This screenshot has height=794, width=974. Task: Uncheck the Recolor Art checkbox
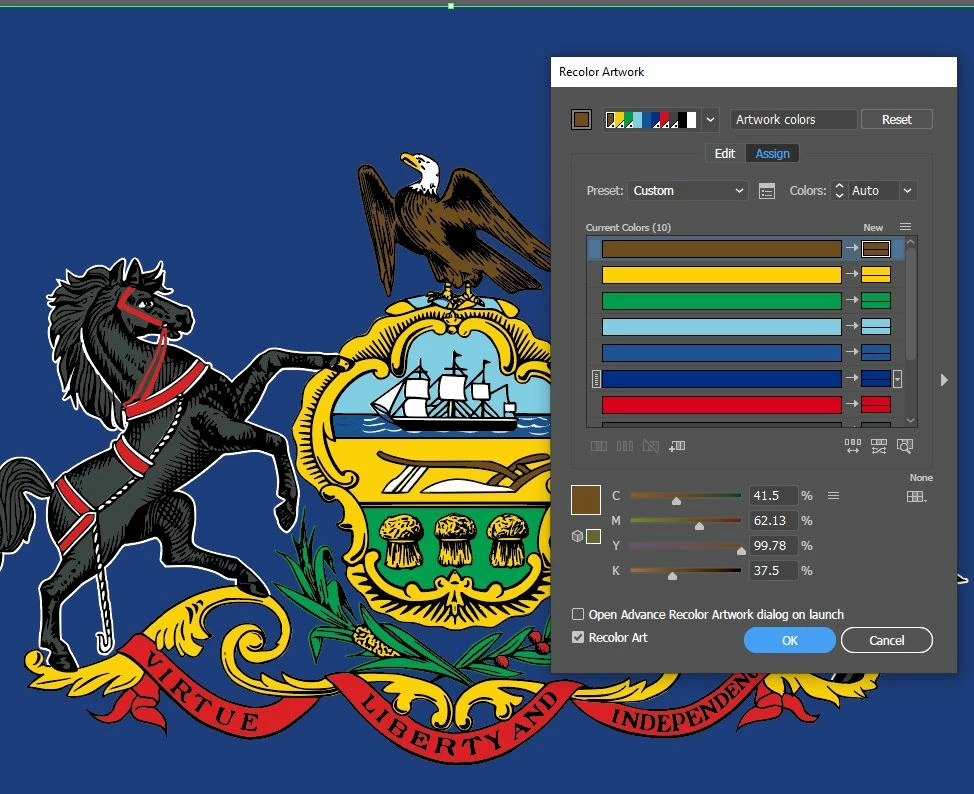coord(578,637)
